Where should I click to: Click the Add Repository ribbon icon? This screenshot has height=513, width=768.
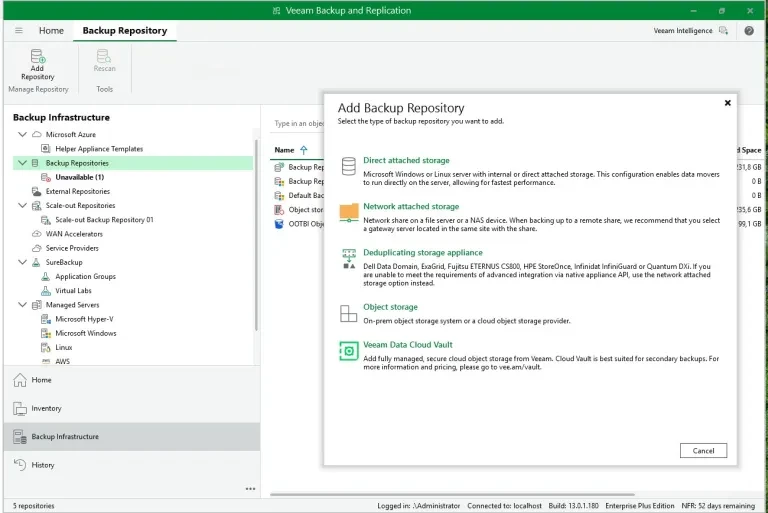pos(38,56)
